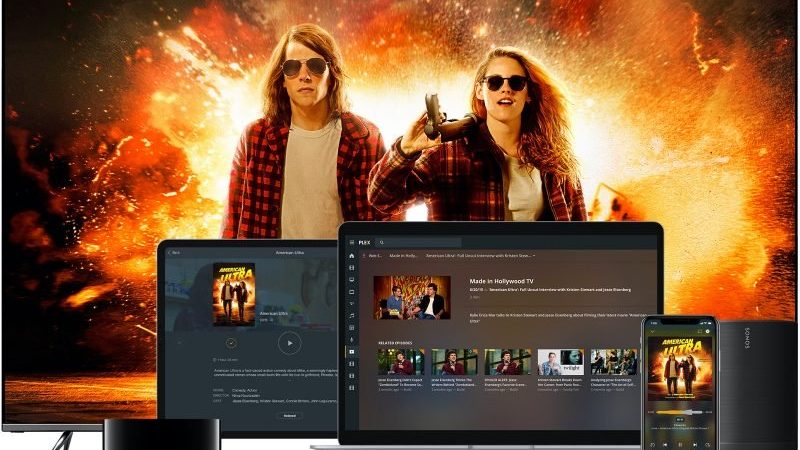Click the microphone Podcasts icon in sidebar
Screen dimensions: 800x450
click(x=351, y=339)
